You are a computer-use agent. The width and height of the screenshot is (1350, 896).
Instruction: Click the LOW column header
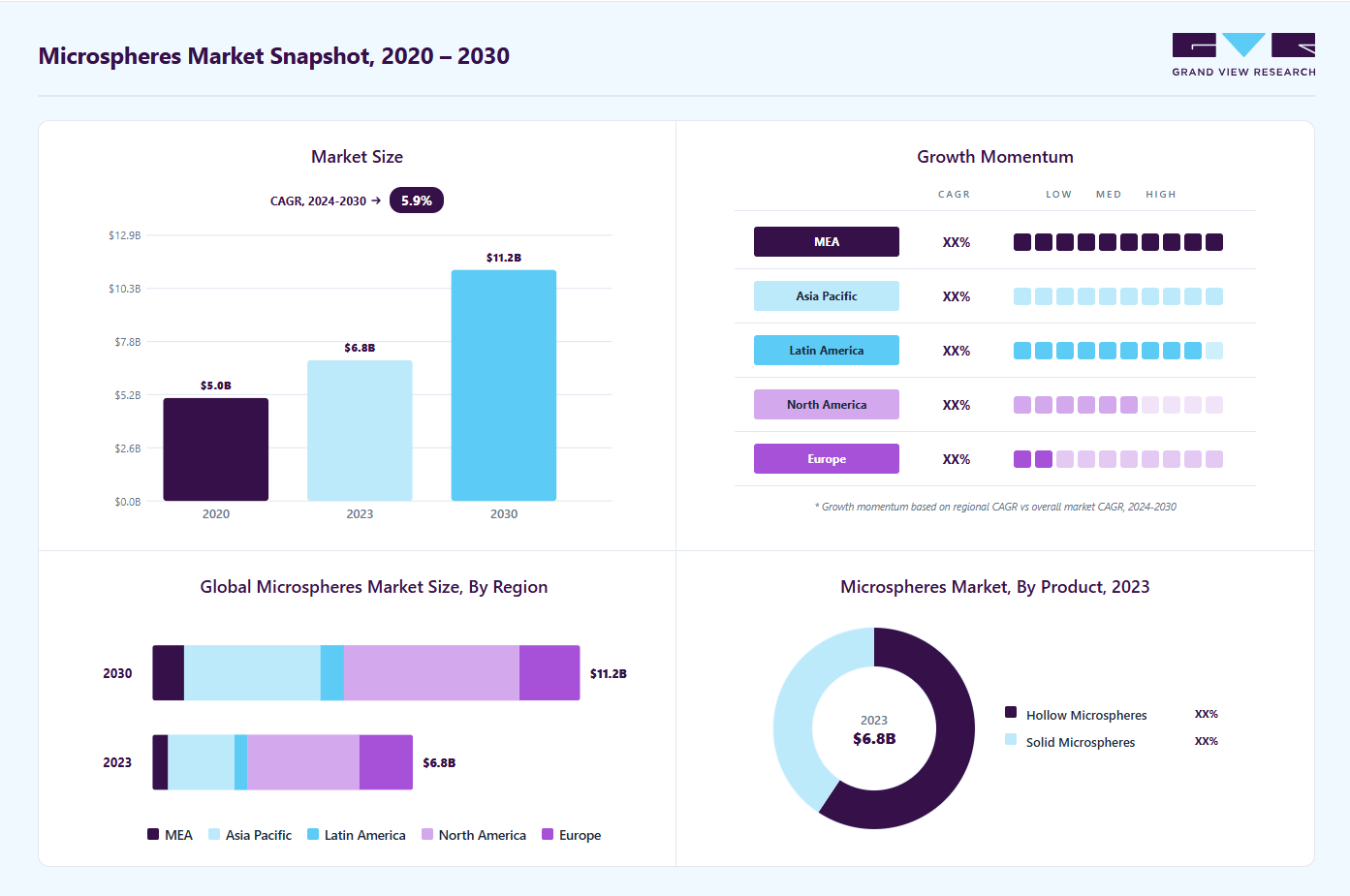[x=1059, y=195]
